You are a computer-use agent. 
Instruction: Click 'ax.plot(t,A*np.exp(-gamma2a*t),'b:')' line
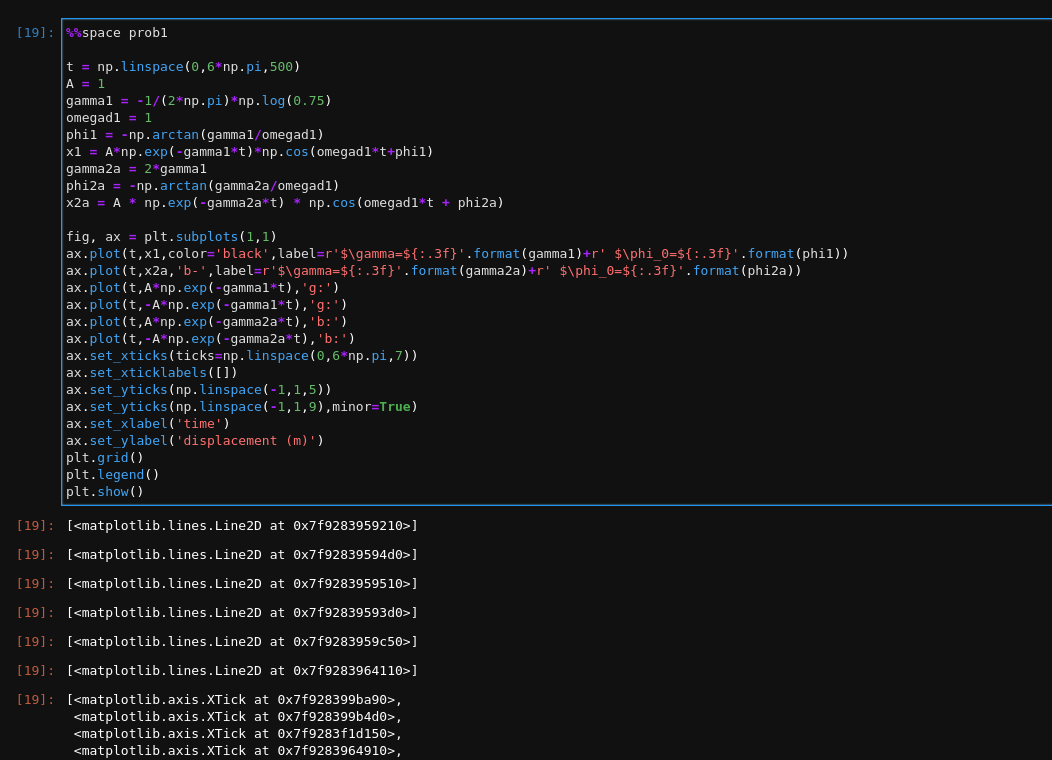point(207,322)
